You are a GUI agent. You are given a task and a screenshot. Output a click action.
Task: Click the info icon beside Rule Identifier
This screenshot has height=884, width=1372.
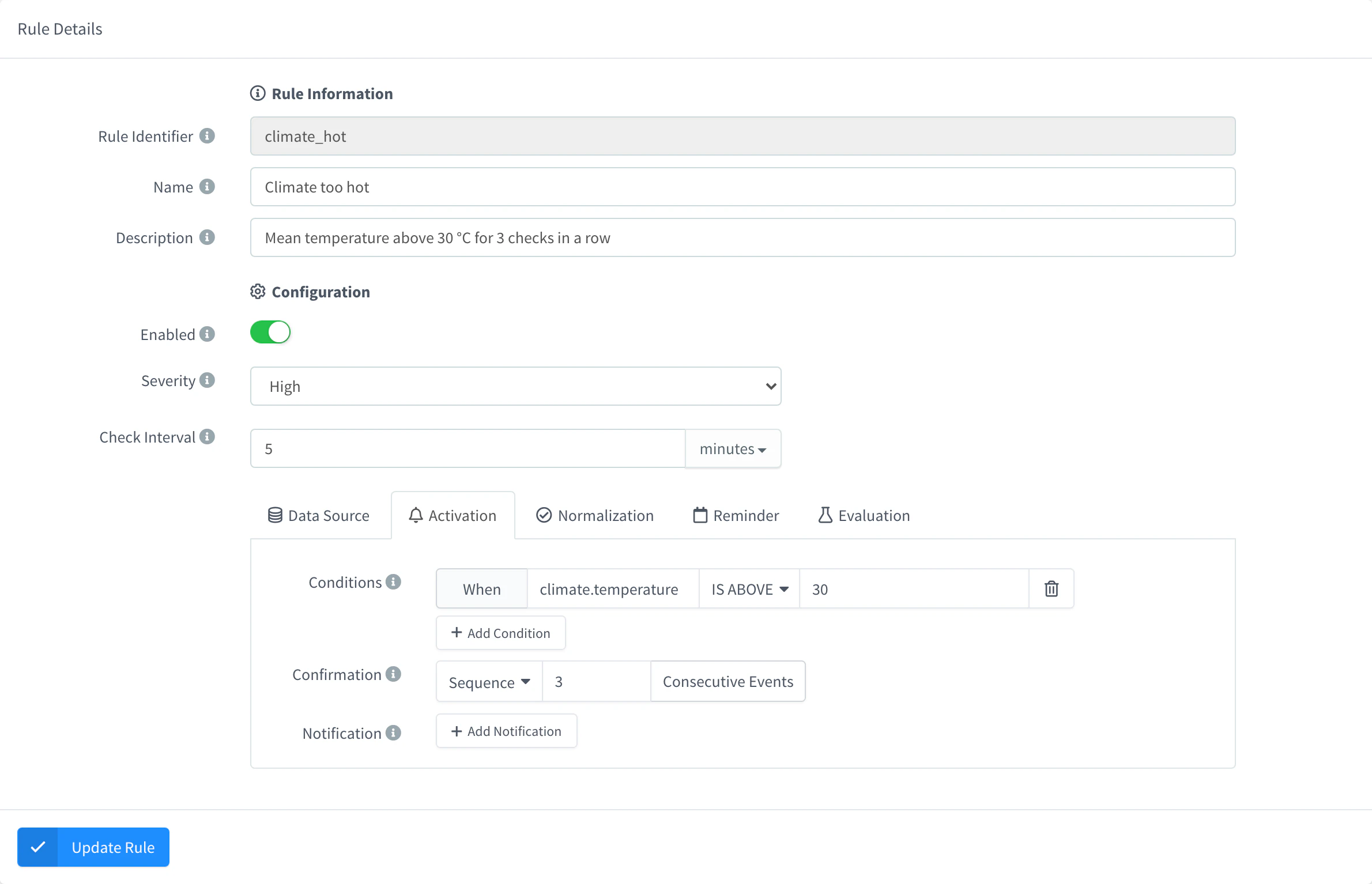tap(207, 136)
